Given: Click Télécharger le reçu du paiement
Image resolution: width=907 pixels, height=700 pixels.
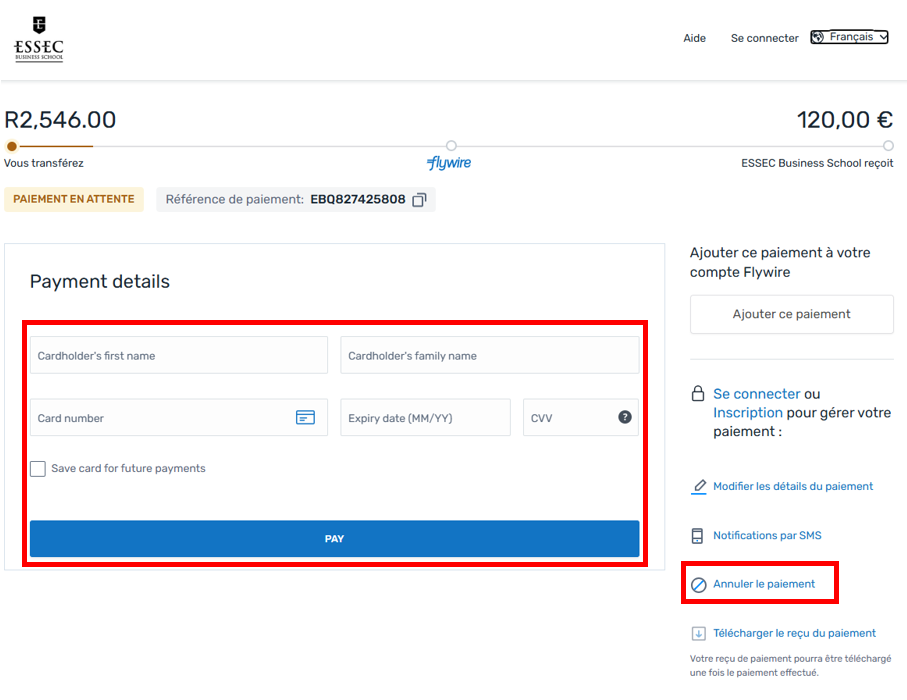Looking at the screenshot, I should pyautogui.click(x=794, y=633).
